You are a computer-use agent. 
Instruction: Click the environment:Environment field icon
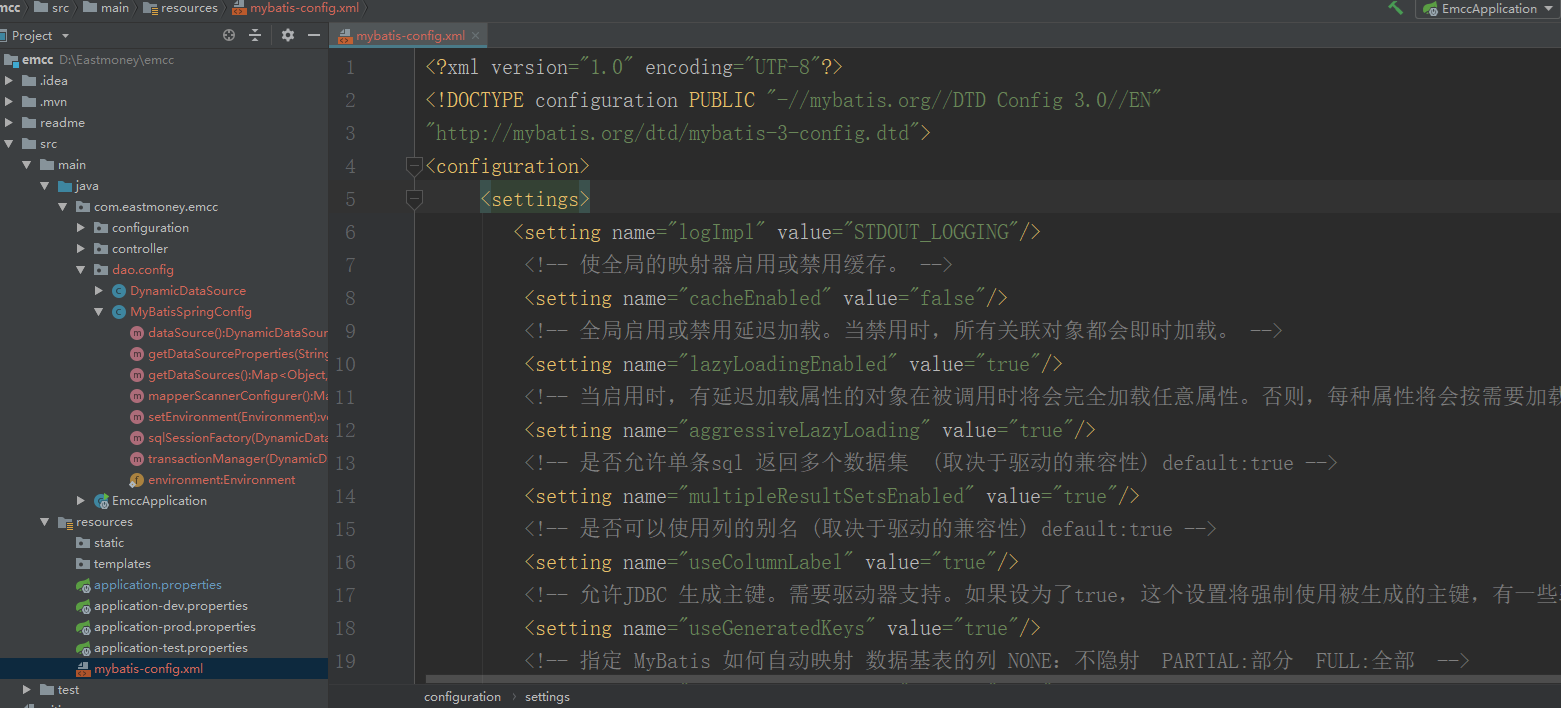137,480
